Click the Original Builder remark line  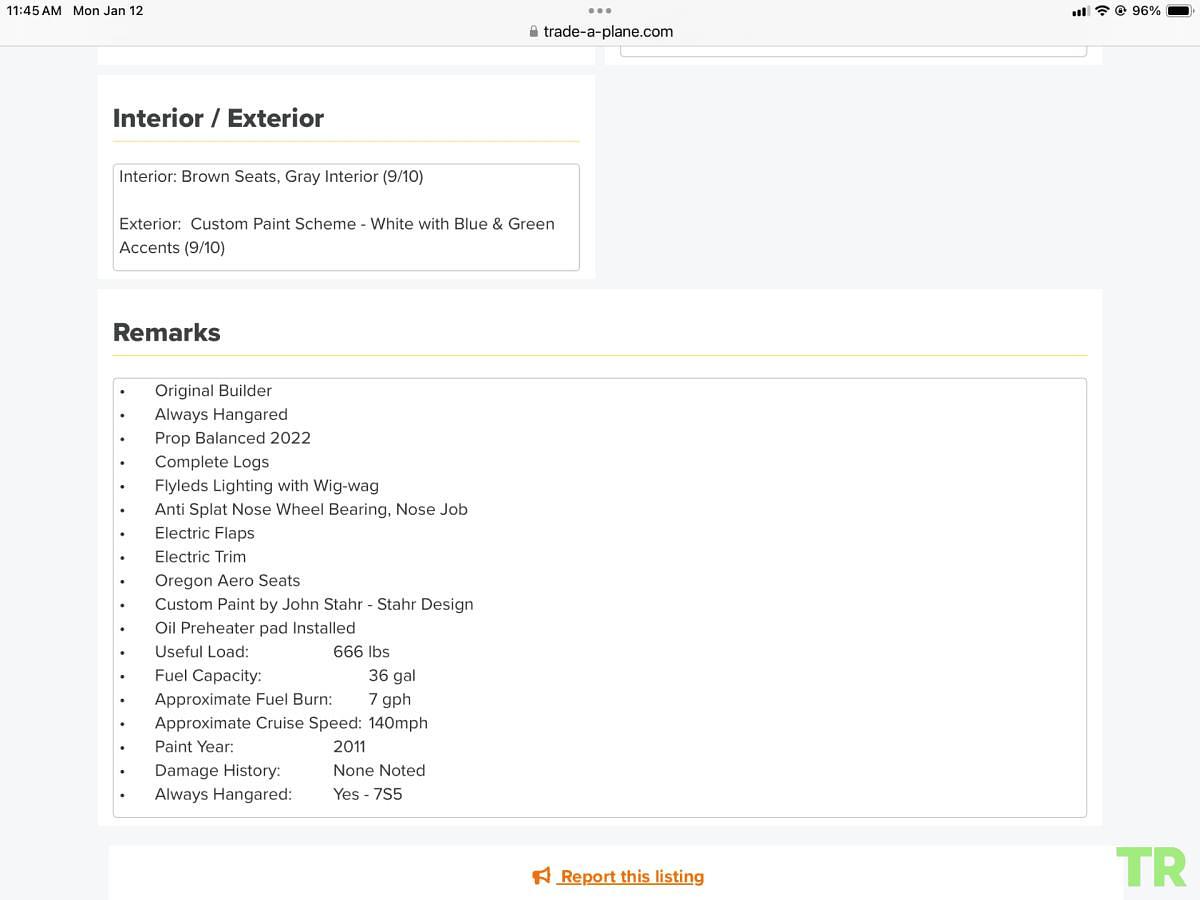(213, 390)
